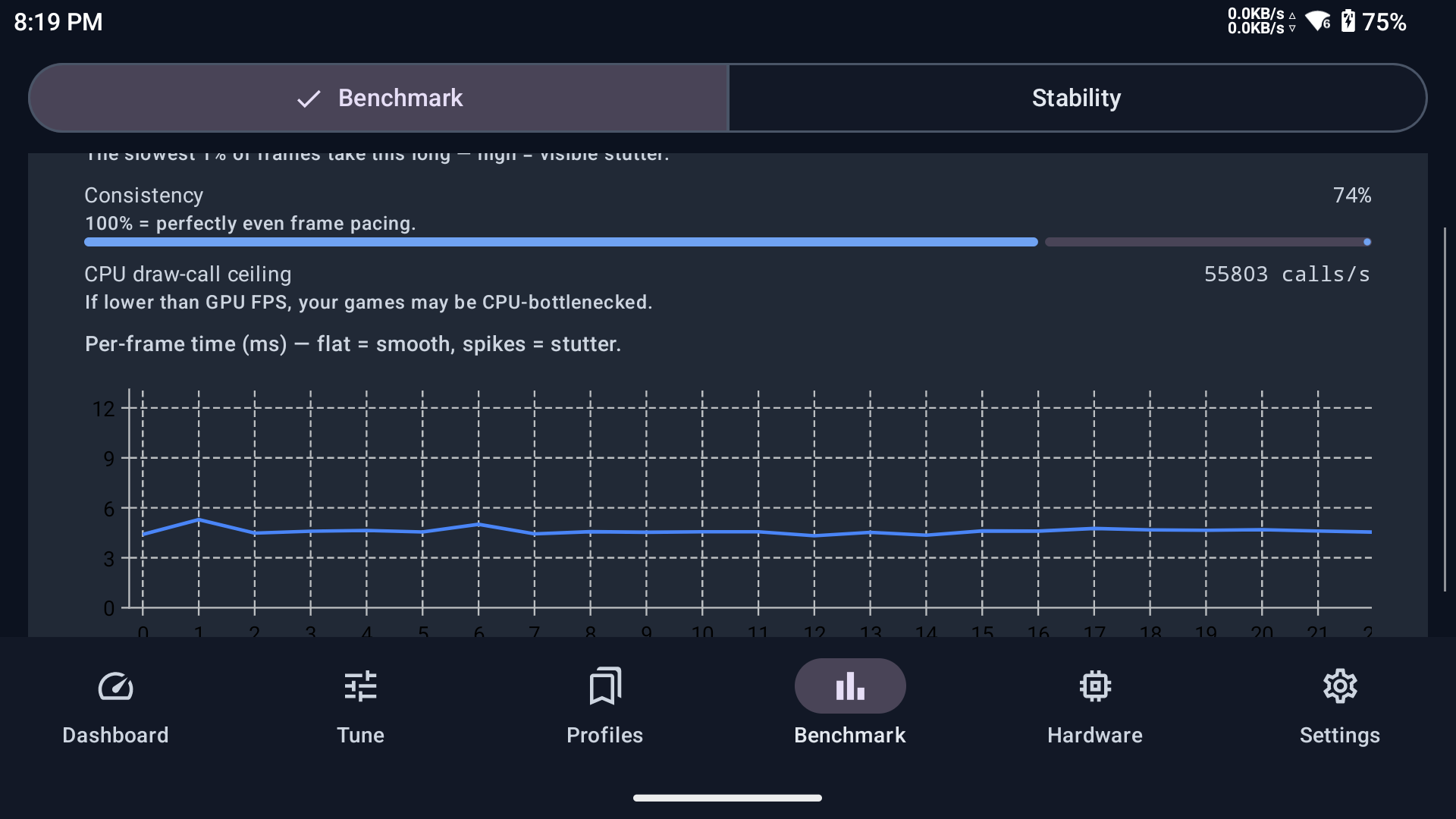The image size is (1456, 819).
Task: Tap the bottom home gesture bar
Action: [727, 798]
